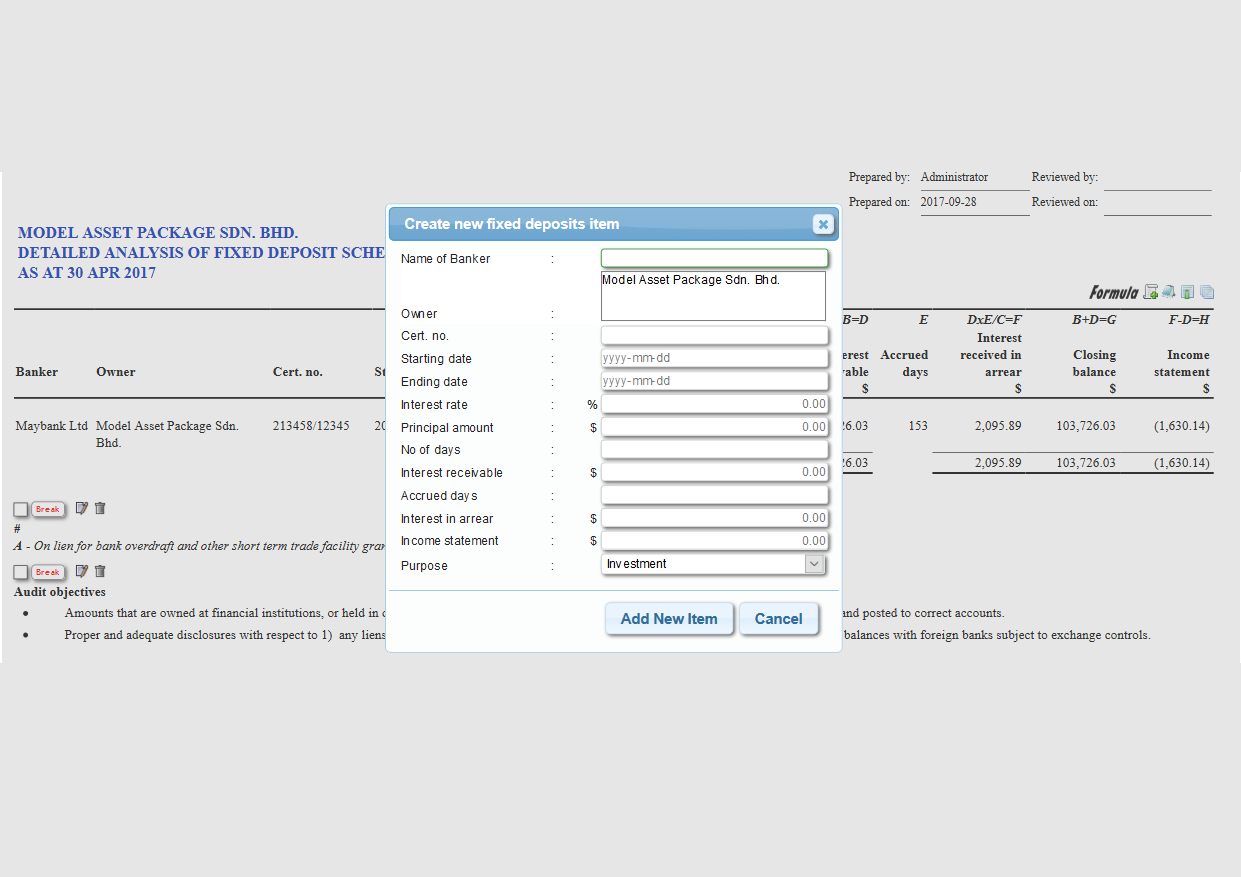Click Break button above the # note
The height and width of the screenshot is (877, 1241).
click(48, 509)
